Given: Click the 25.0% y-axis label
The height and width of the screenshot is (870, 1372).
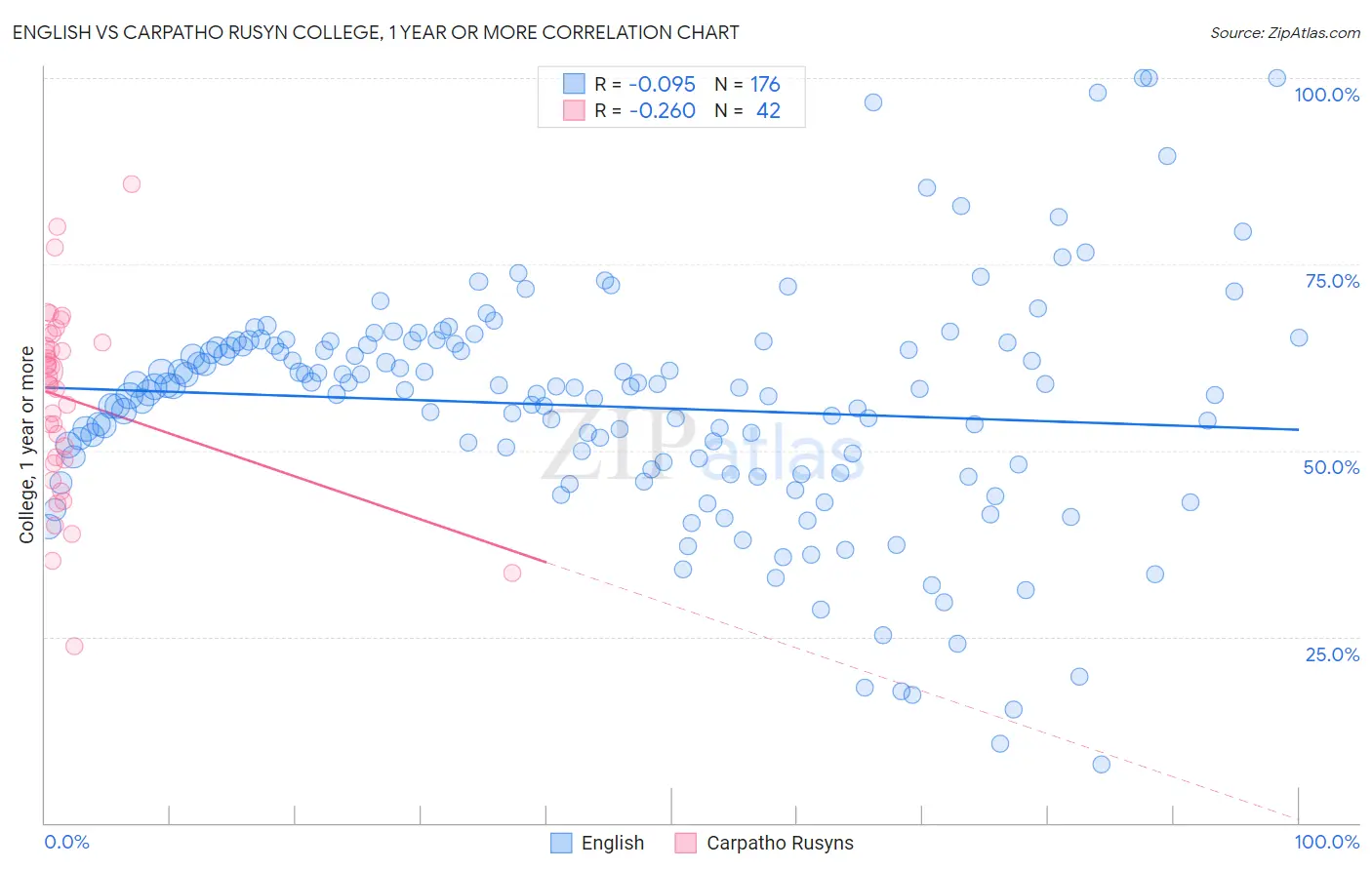Looking at the screenshot, I should [x=1332, y=654].
